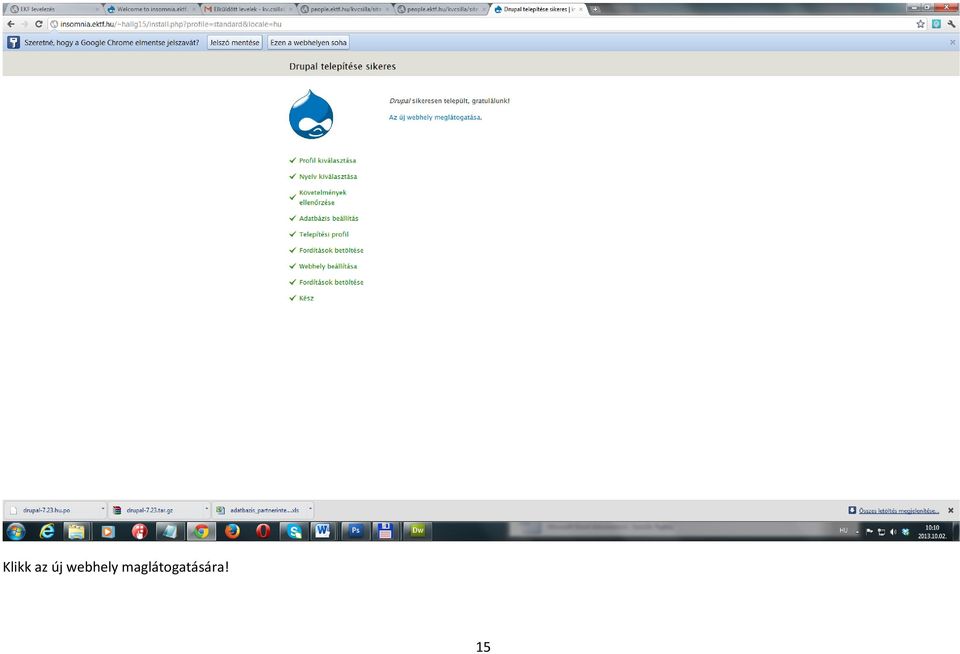Click the browser Back arrow

coord(10,24)
